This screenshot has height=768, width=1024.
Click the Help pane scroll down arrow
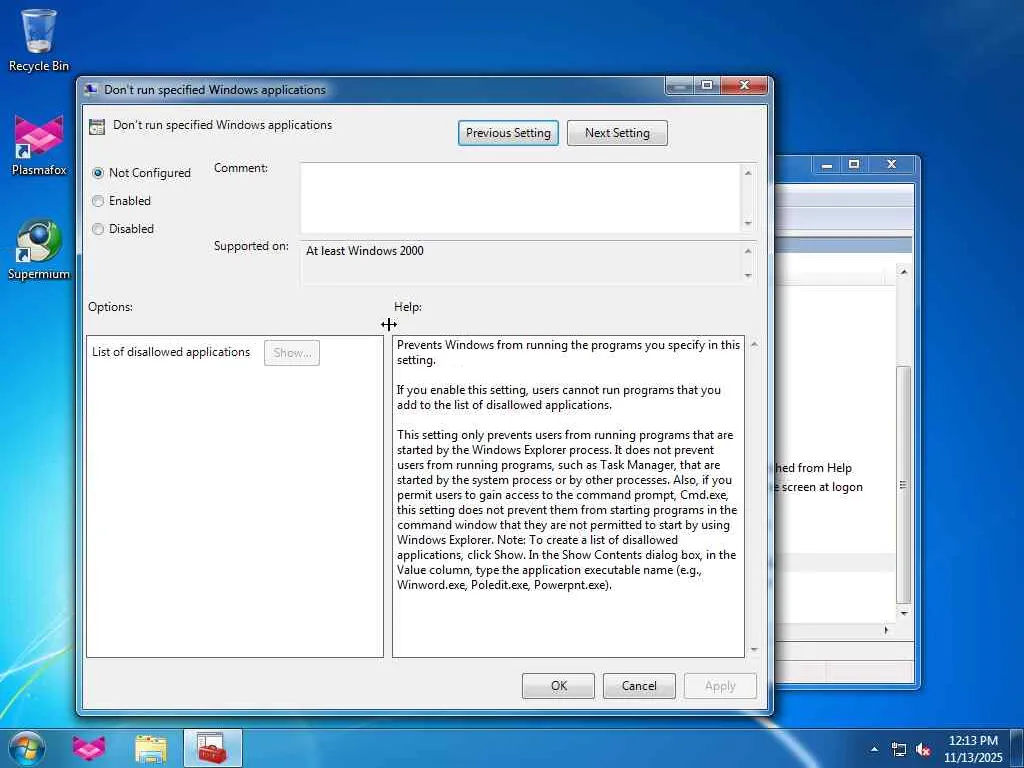754,649
